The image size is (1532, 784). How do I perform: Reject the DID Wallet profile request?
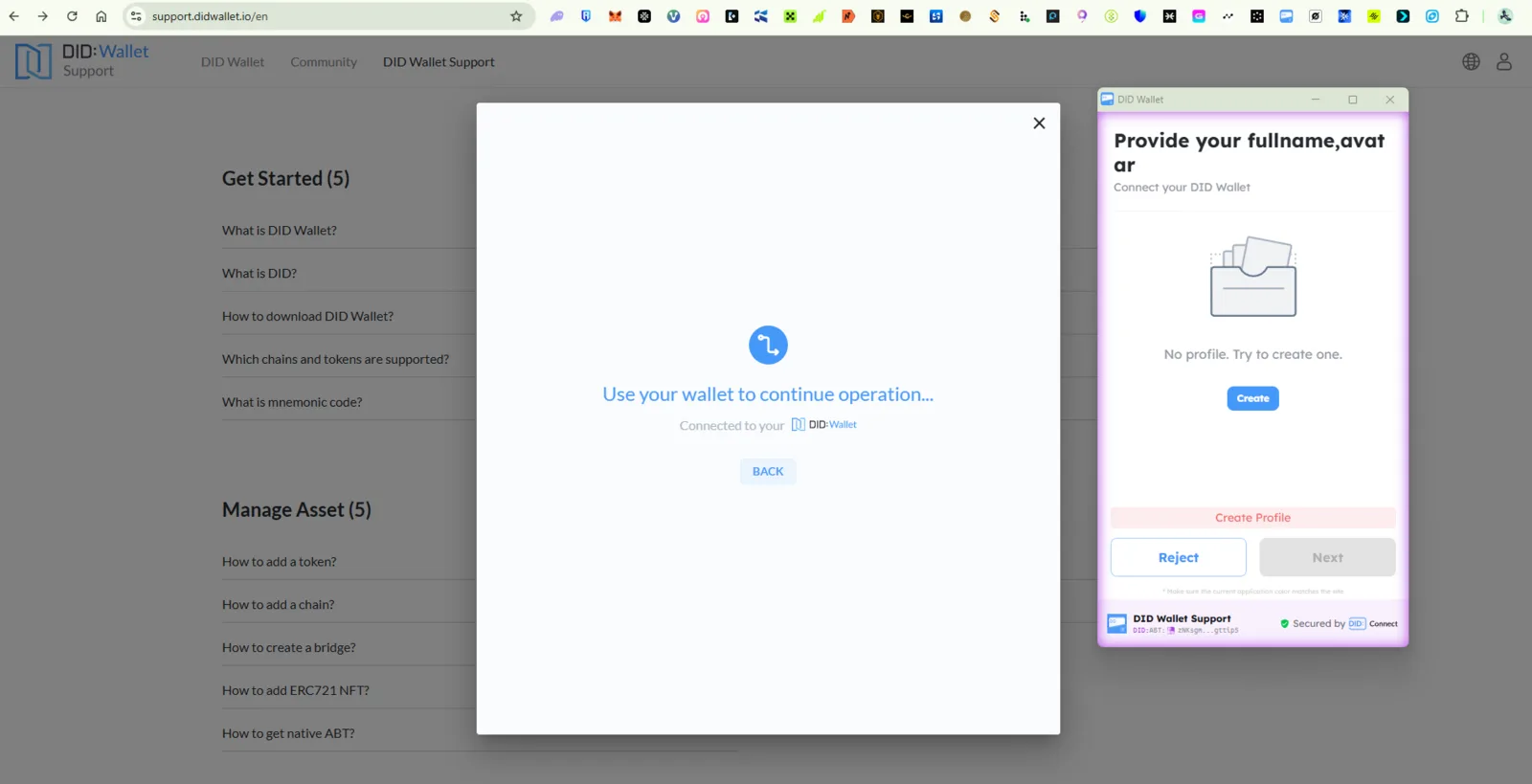click(x=1178, y=557)
